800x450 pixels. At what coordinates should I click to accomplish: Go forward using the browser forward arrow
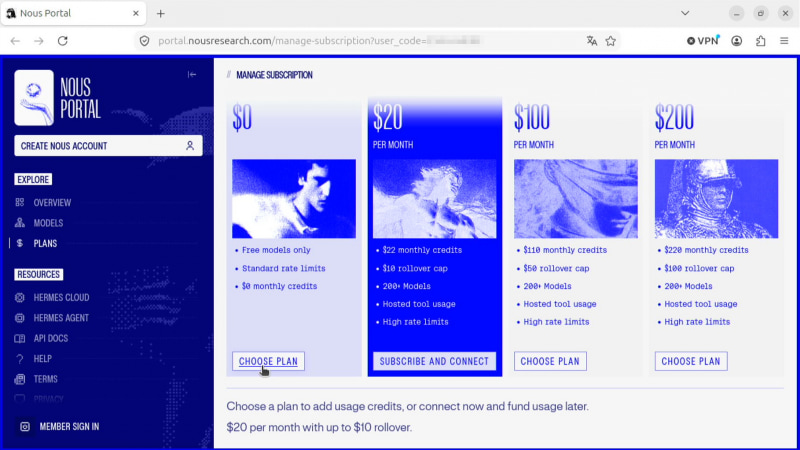click(39, 41)
